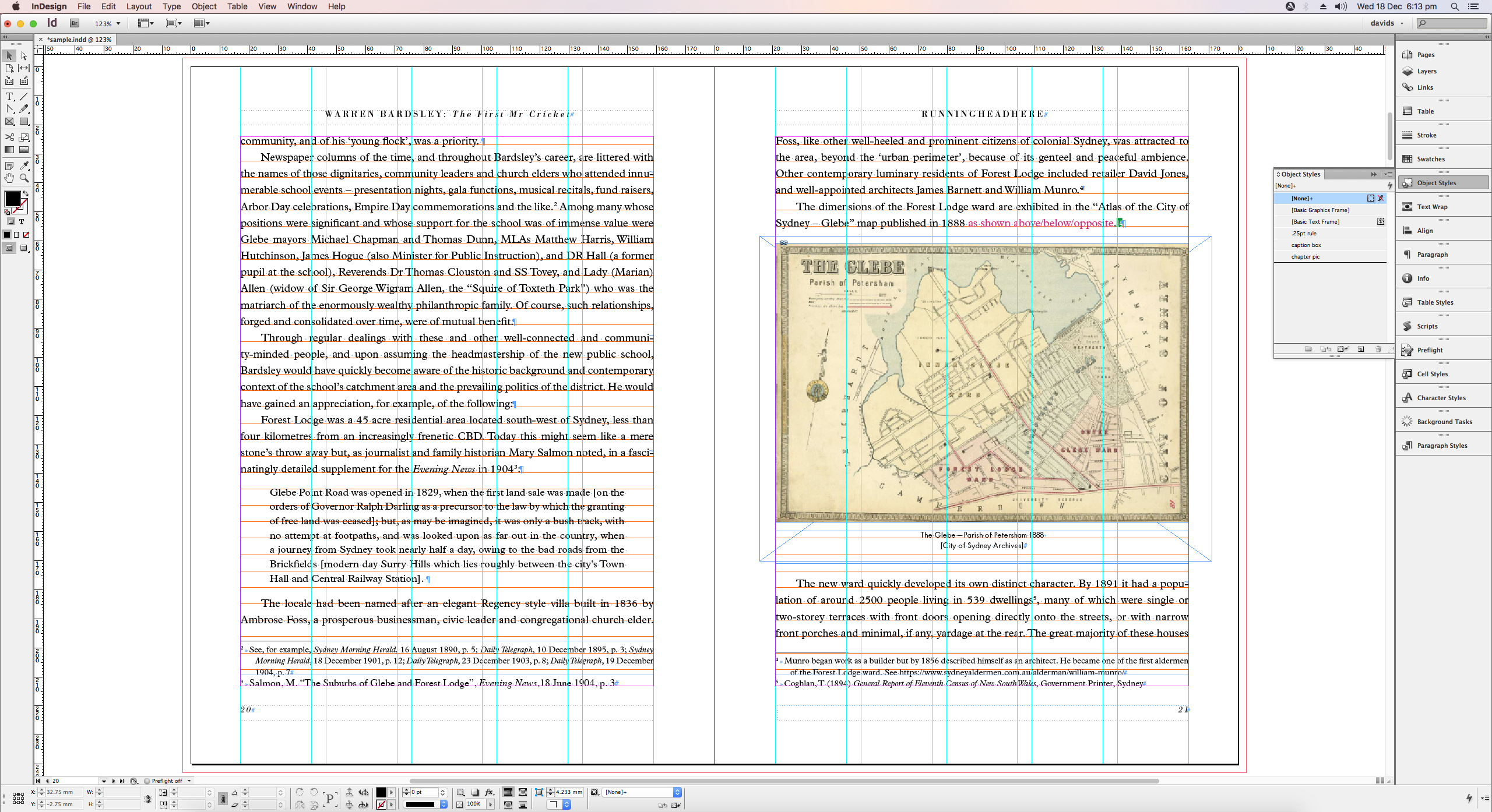Click the black Fill color swatch
This screenshot has width=1492, height=812.
[x=12, y=199]
